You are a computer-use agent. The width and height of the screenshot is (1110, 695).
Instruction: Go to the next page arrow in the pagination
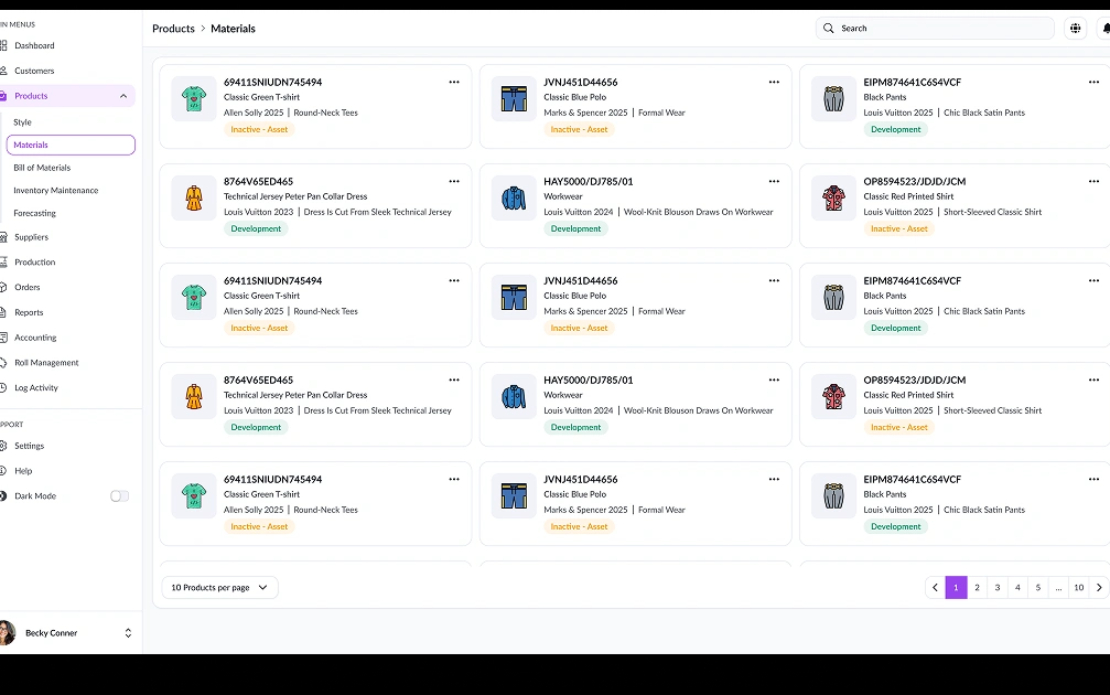tap(1099, 587)
